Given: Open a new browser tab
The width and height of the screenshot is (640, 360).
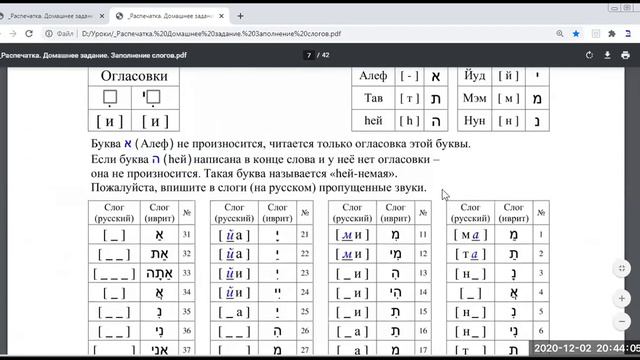Looking at the screenshot, I should point(240,16).
